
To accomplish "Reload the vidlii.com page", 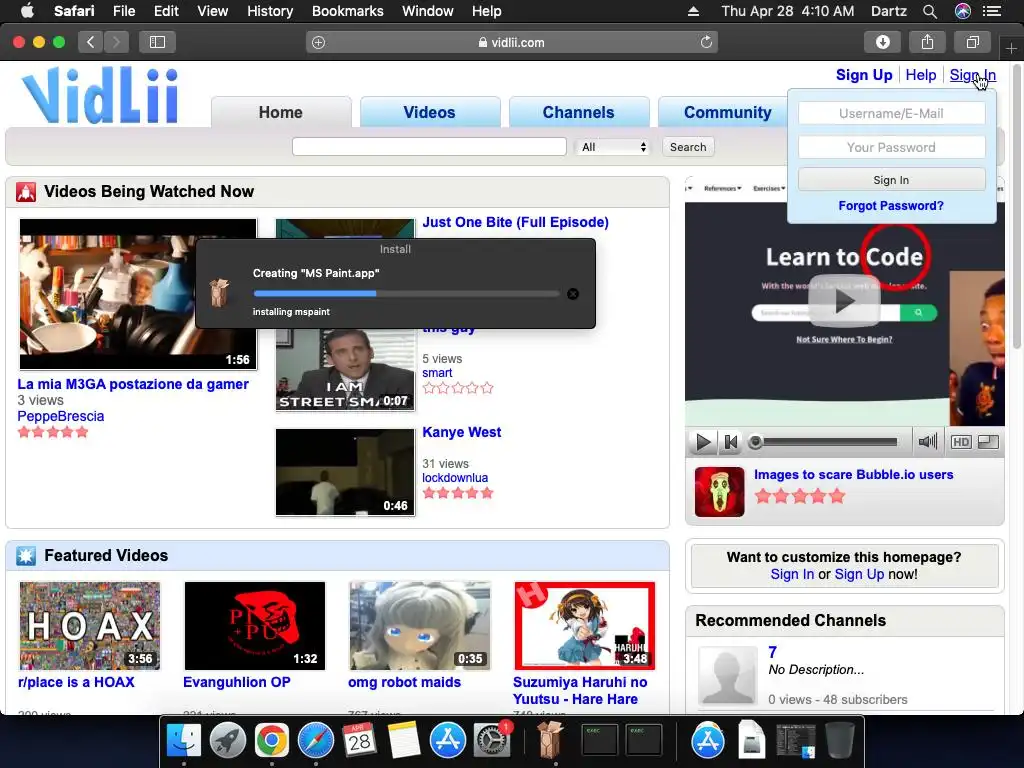I will click(706, 42).
